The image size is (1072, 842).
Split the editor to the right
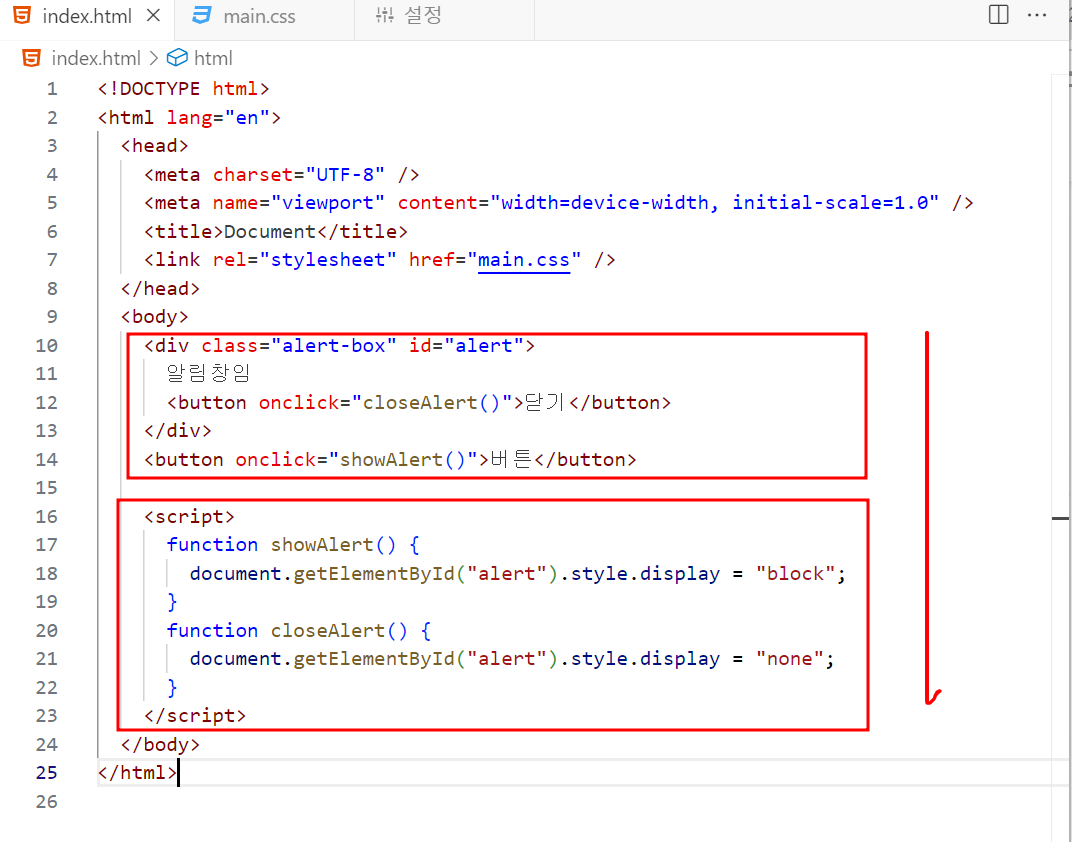(x=998, y=14)
